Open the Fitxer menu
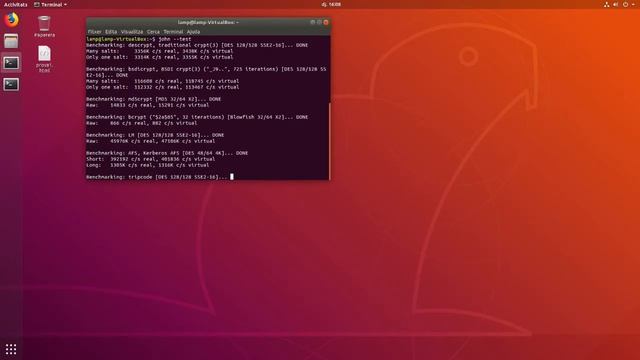 pos(95,31)
